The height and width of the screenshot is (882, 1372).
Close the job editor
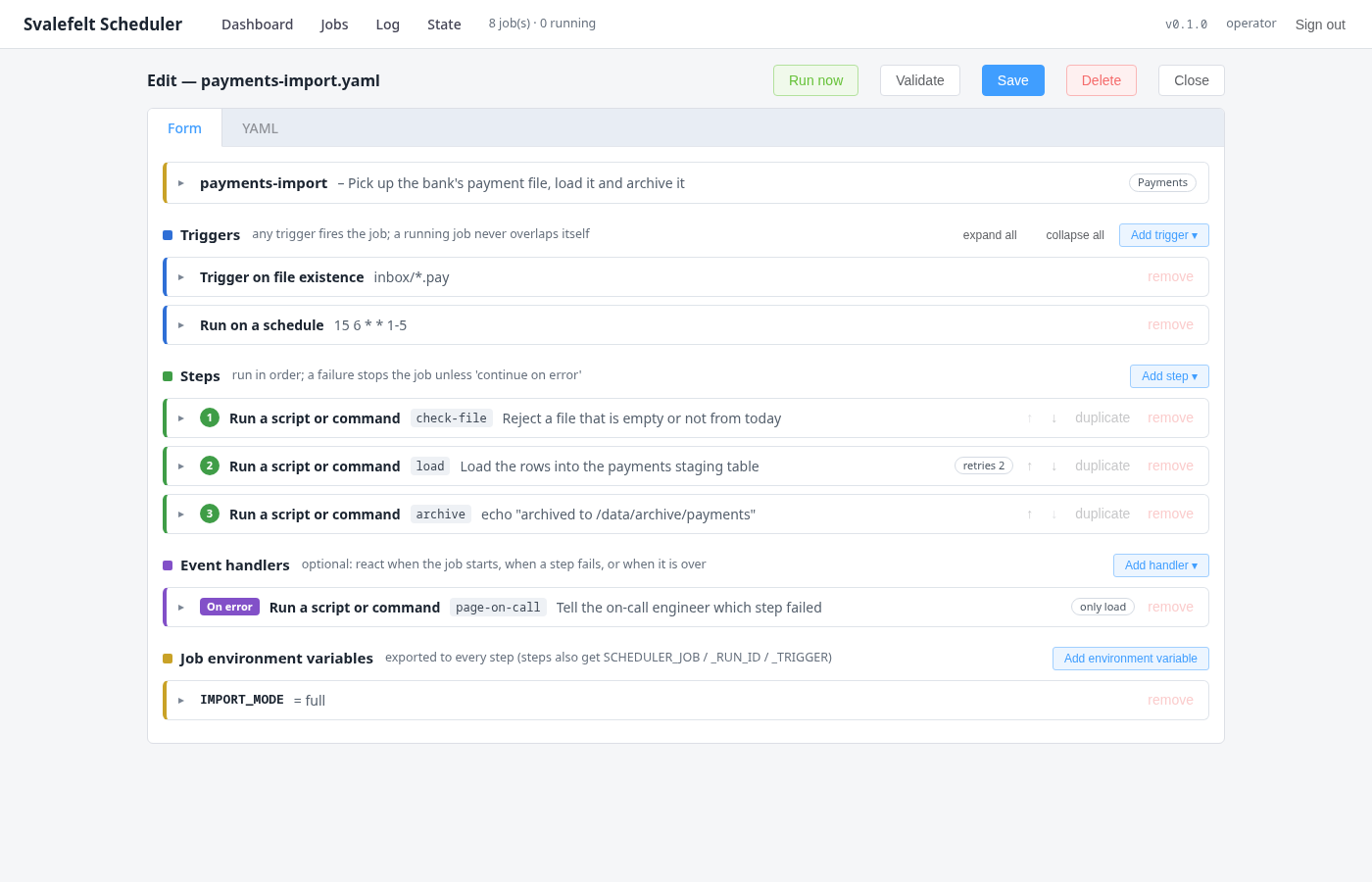[1192, 80]
